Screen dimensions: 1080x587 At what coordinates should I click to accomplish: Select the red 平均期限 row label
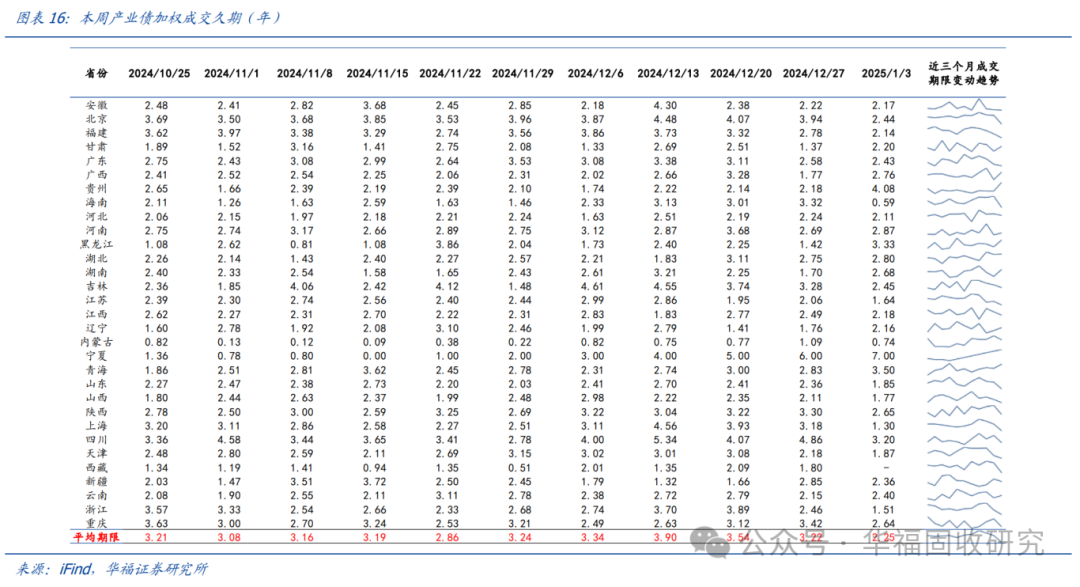pos(96,537)
